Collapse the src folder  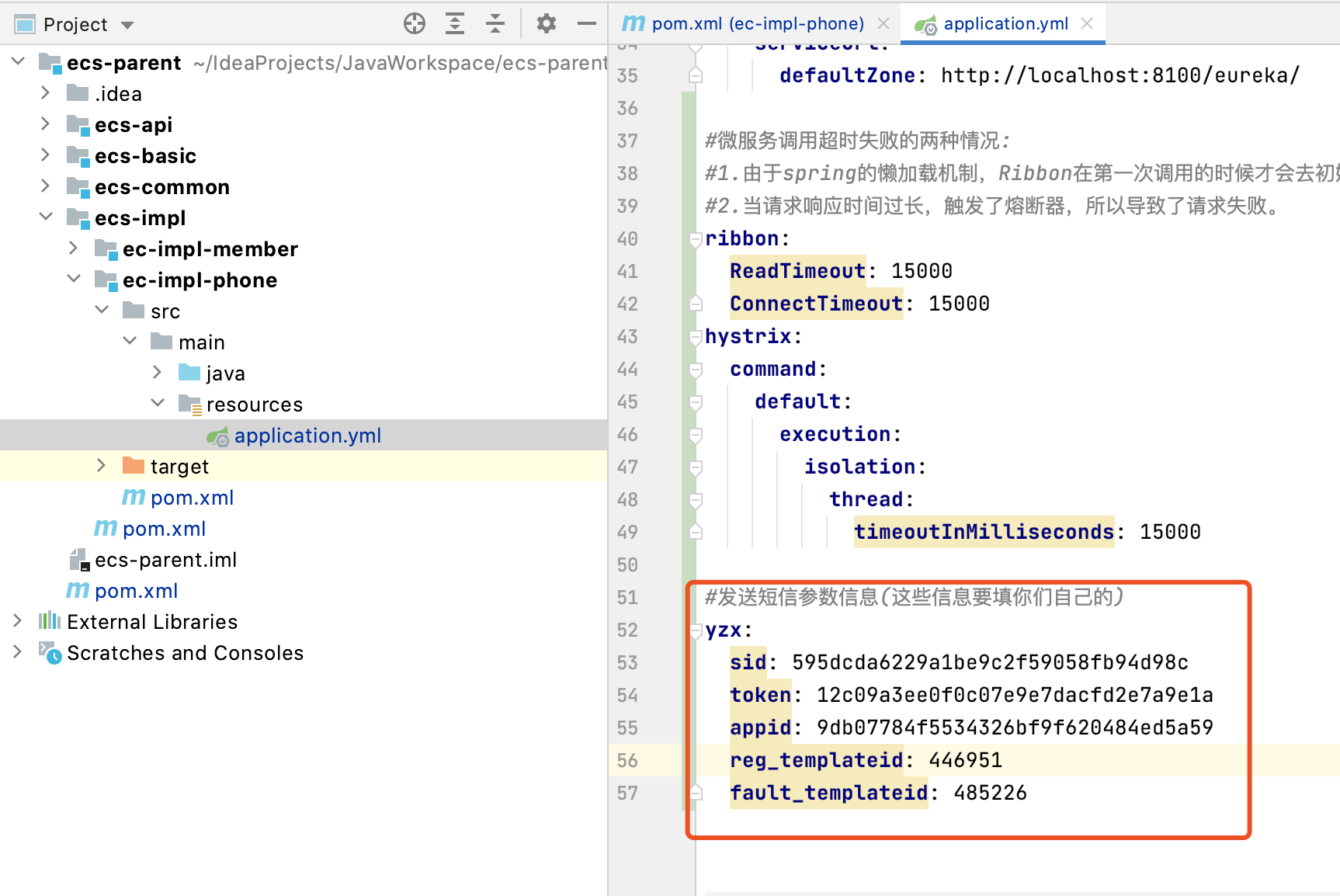point(102,310)
